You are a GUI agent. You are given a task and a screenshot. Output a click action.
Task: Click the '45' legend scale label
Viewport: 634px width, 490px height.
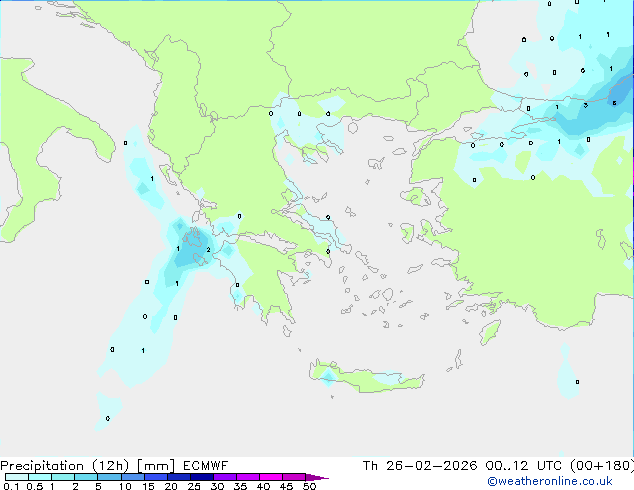pos(286,486)
